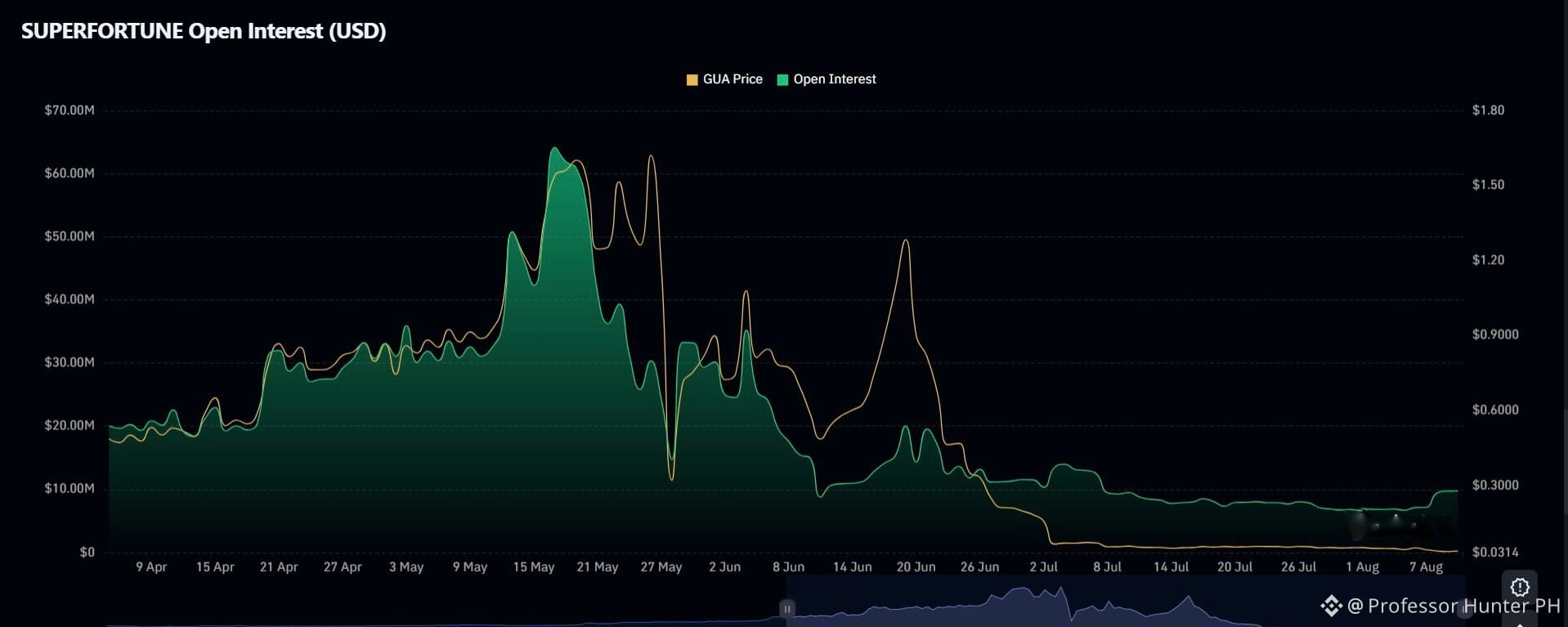Click the 26 Jun date label
Viewport: 1568px width, 627px height.
pos(980,567)
